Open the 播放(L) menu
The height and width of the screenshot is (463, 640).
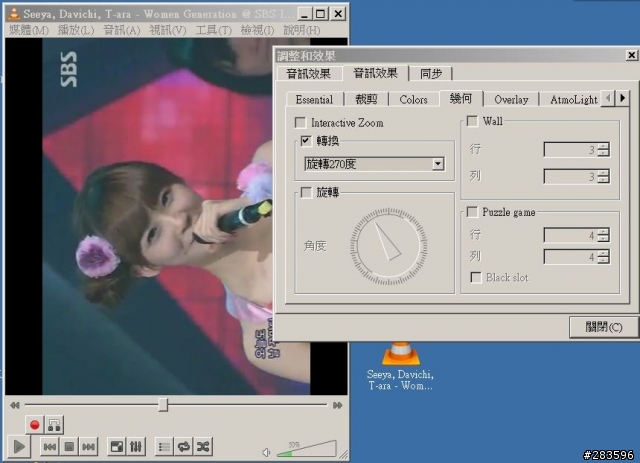point(76,30)
